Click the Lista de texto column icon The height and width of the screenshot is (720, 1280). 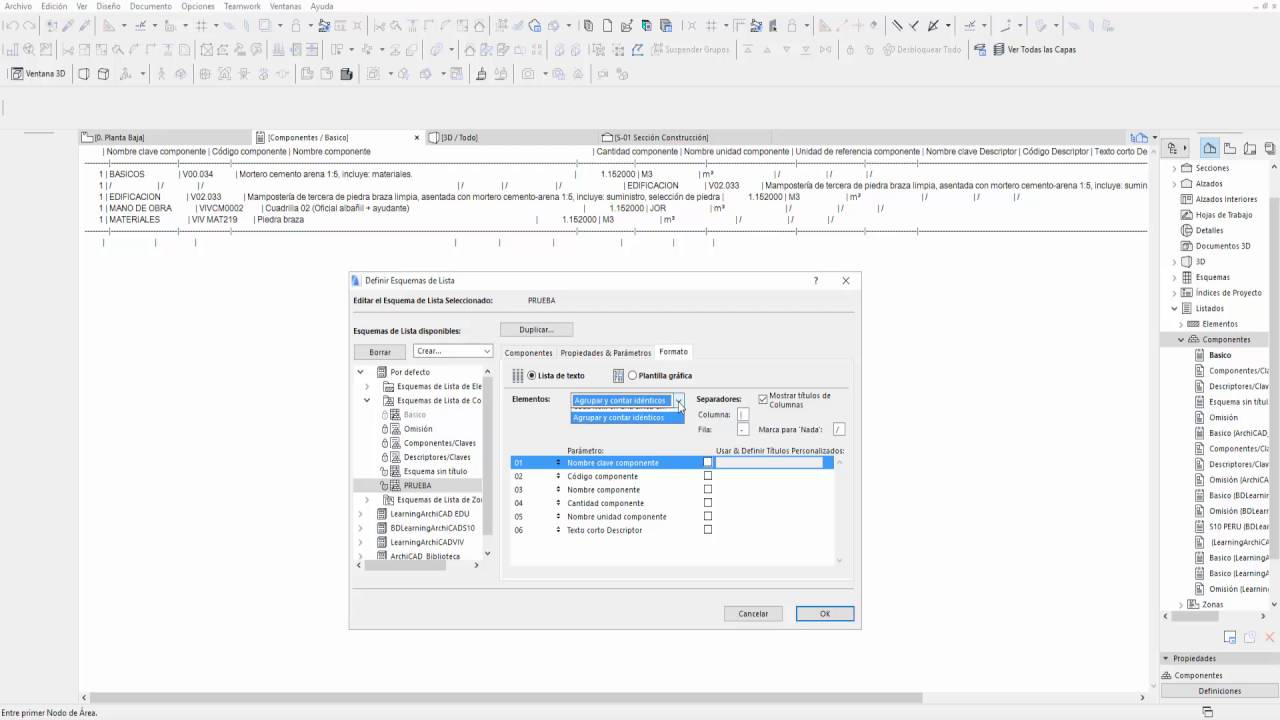tap(518, 376)
